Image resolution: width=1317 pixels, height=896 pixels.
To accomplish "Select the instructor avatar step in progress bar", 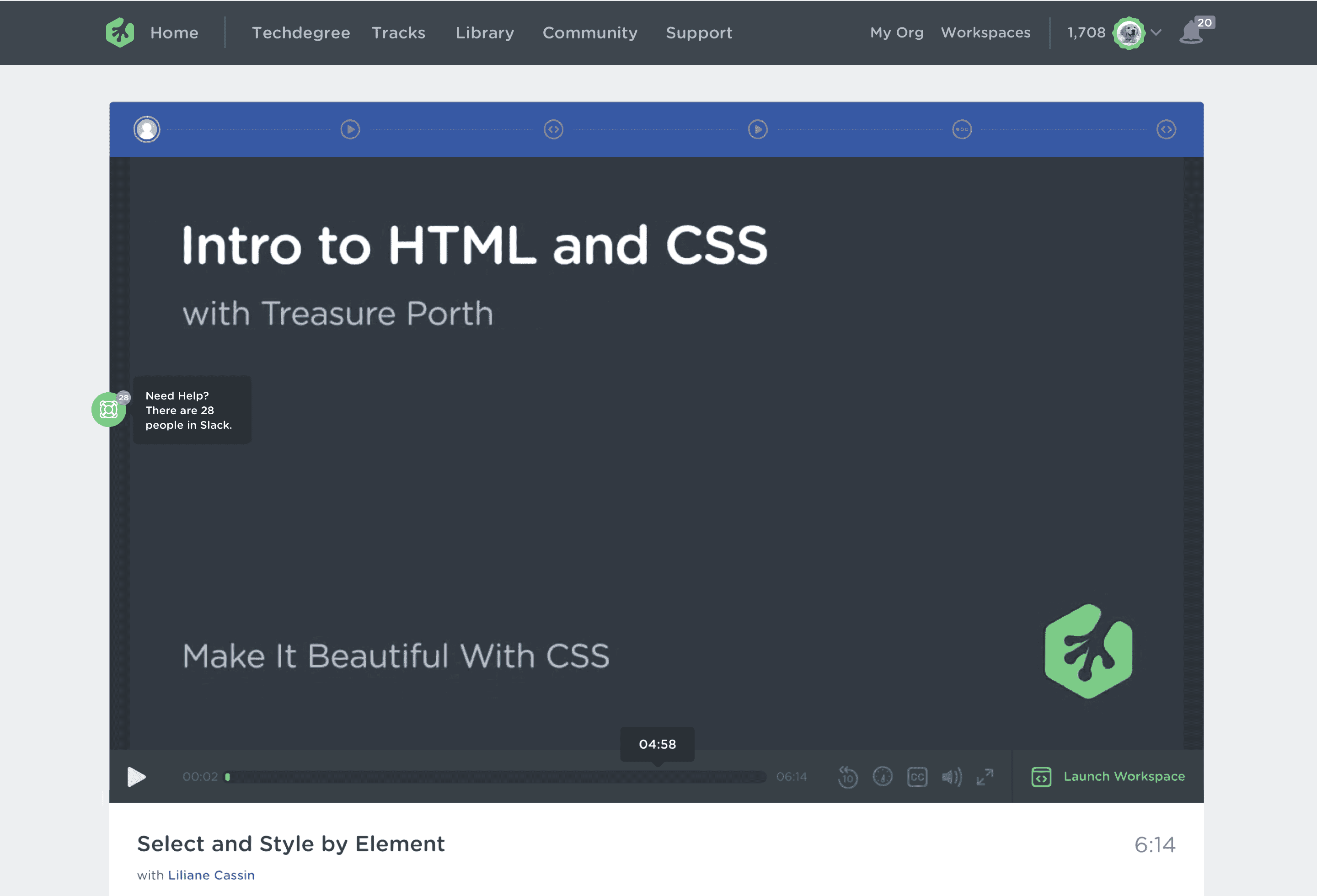I will point(147,130).
